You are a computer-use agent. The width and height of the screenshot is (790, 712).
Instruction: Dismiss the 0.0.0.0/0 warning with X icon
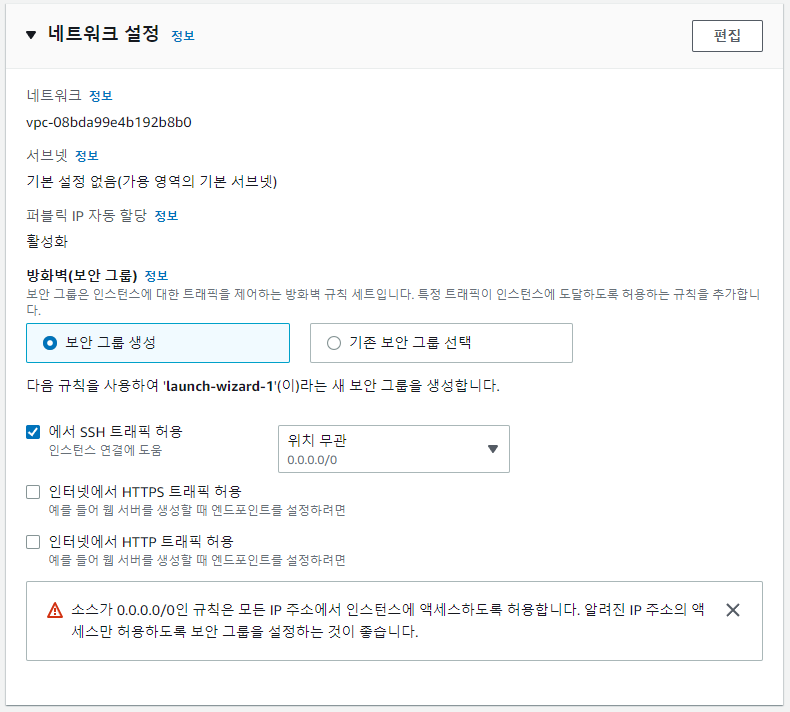[733, 610]
